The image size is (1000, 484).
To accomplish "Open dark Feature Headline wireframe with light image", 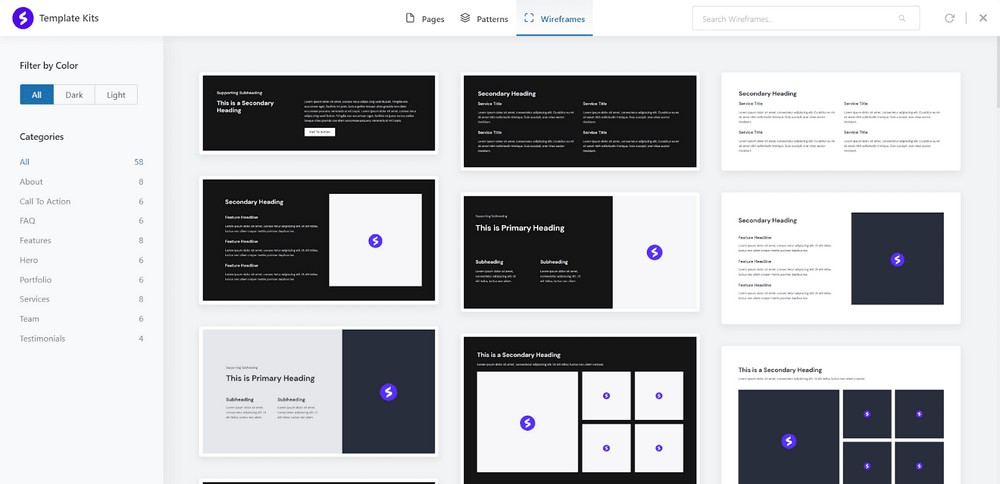I will click(319, 240).
